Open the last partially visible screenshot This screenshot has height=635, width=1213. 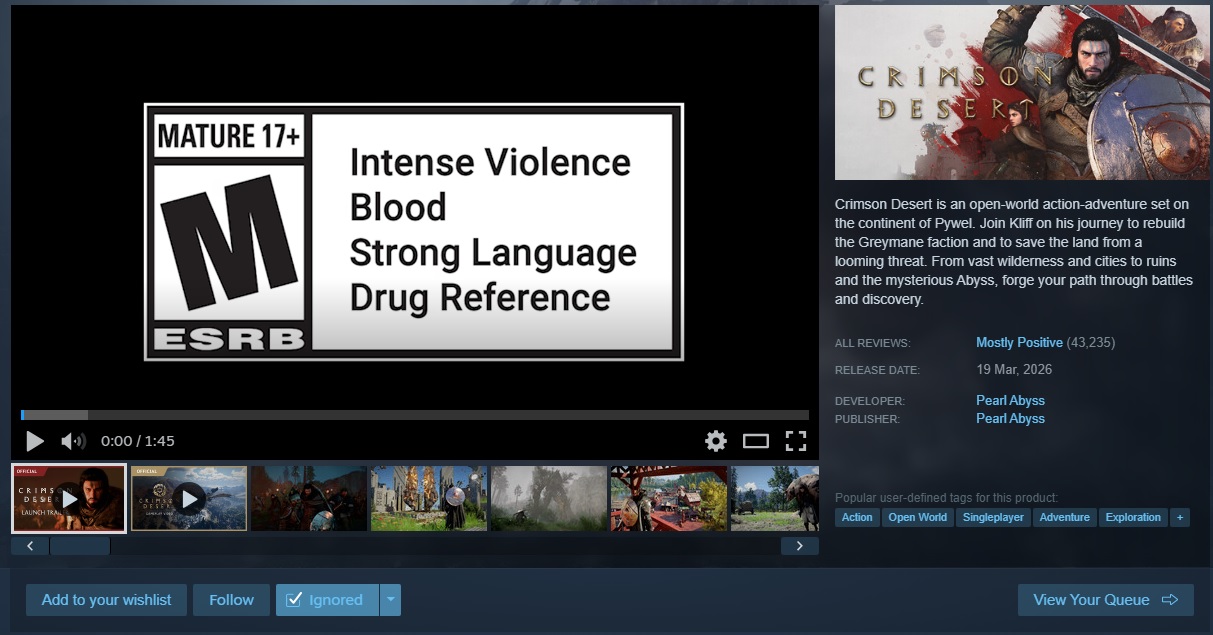coord(775,498)
